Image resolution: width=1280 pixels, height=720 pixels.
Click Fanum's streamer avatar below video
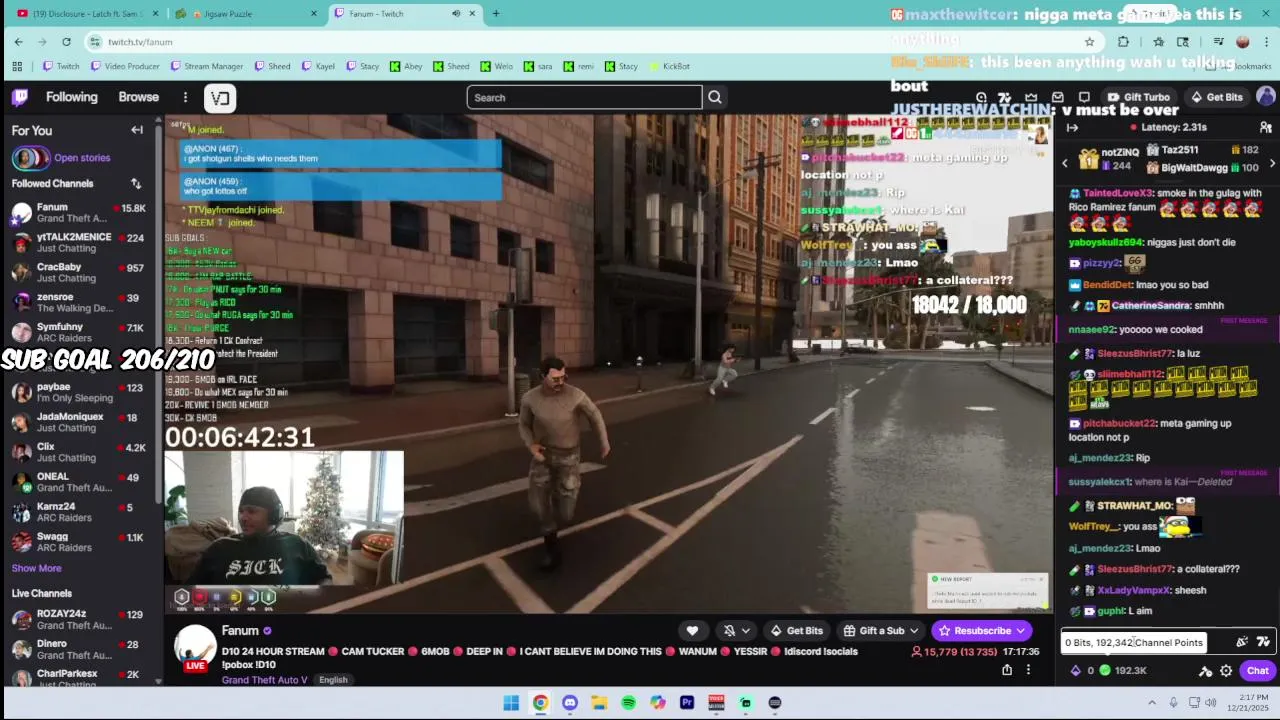point(195,648)
